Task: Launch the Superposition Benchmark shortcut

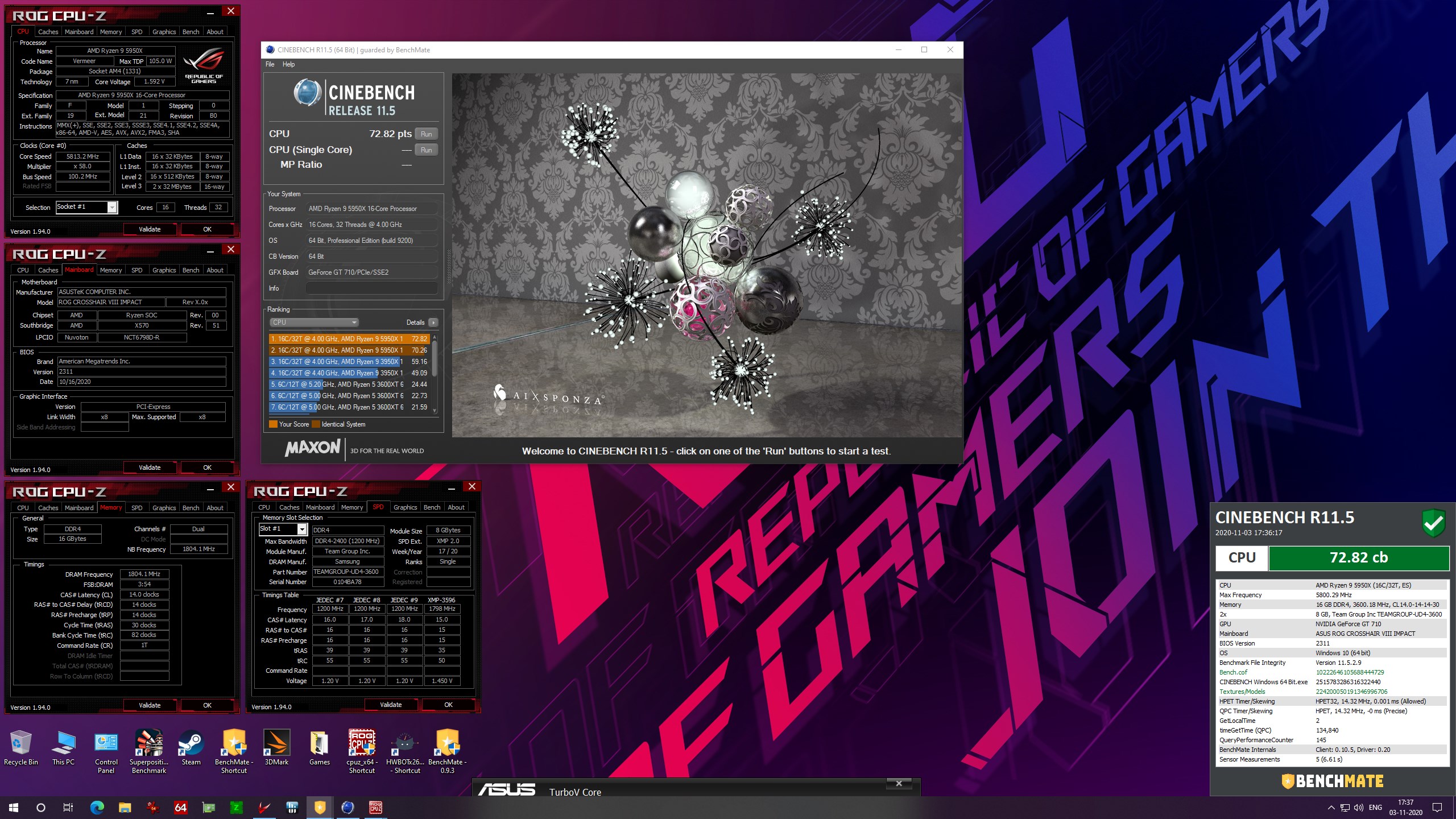Action: [x=149, y=752]
